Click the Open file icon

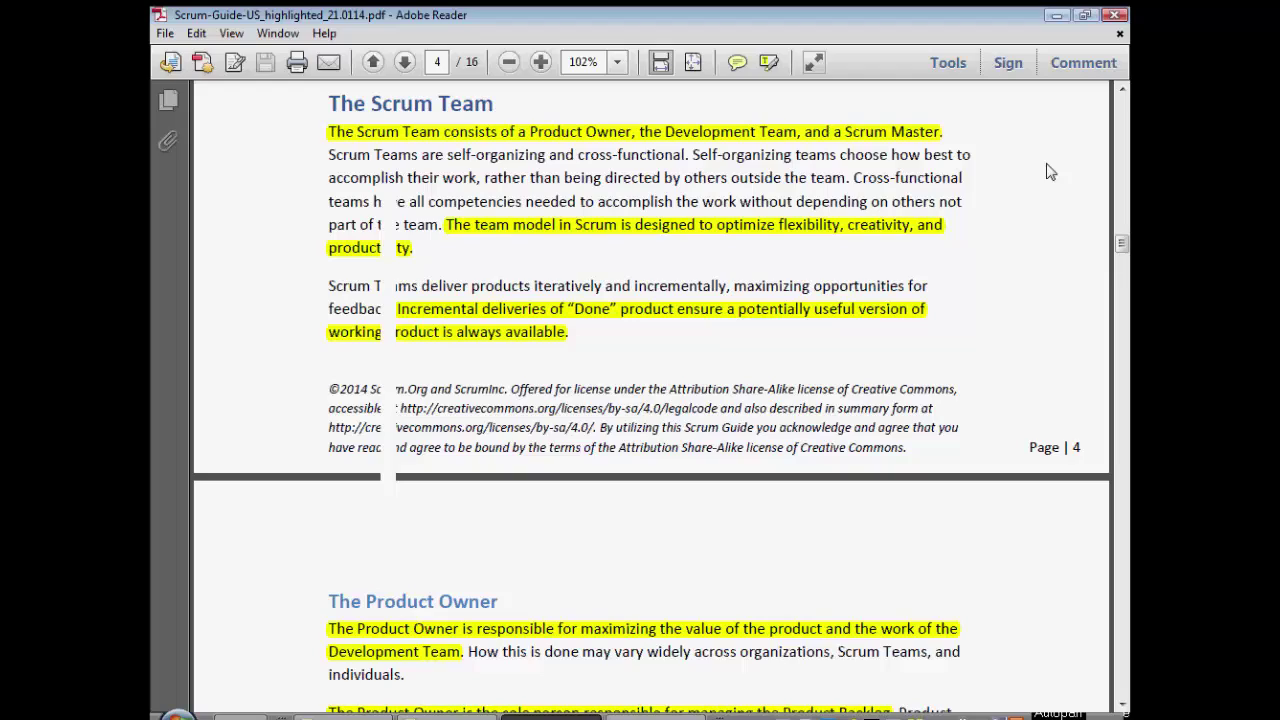[x=171, y=62]
